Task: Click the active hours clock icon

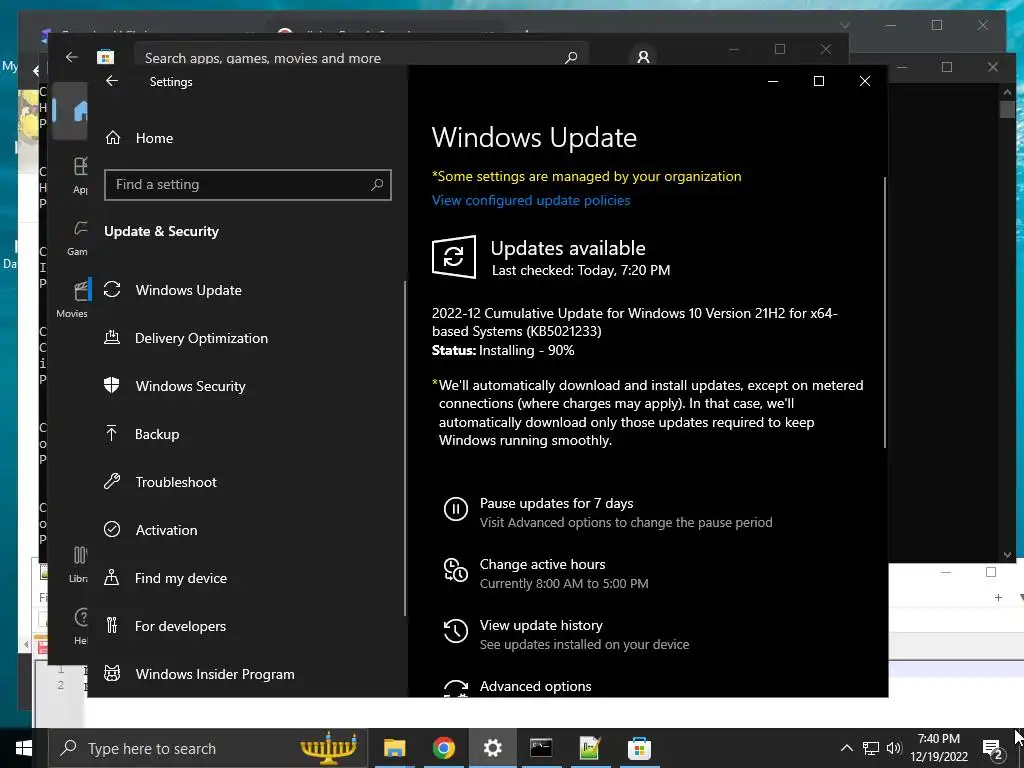Action: tap(456, 570)
